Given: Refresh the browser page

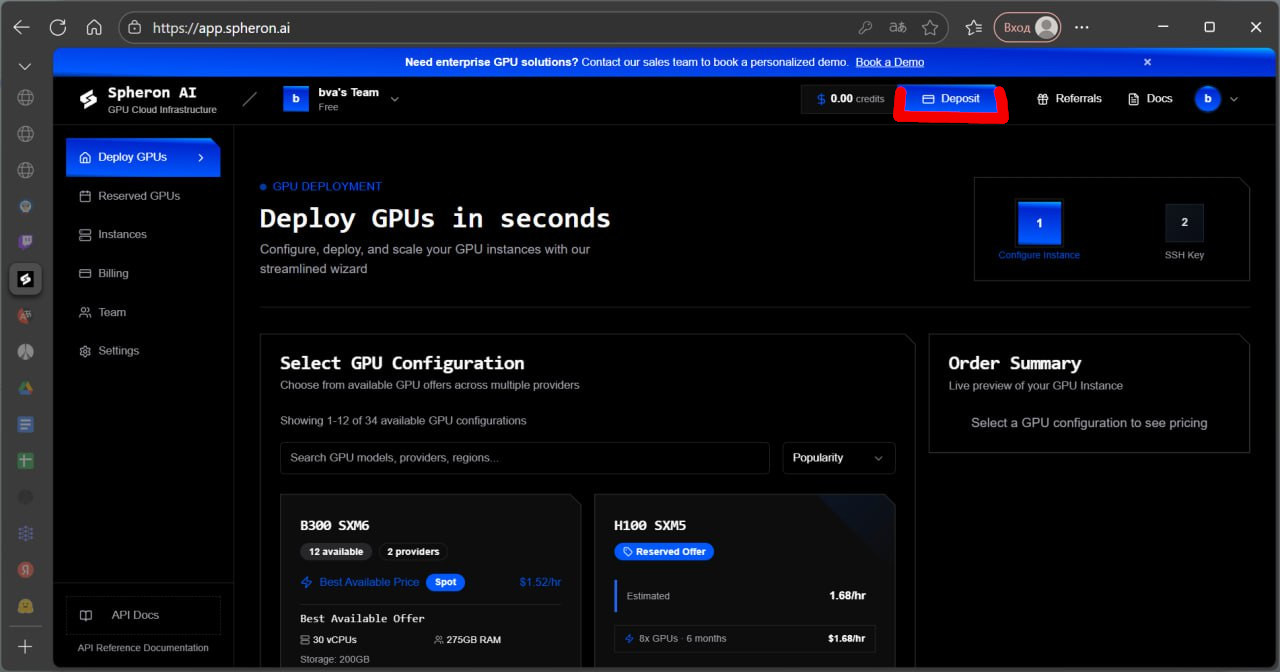Looking at the screenshot, I should pos(58,28).
